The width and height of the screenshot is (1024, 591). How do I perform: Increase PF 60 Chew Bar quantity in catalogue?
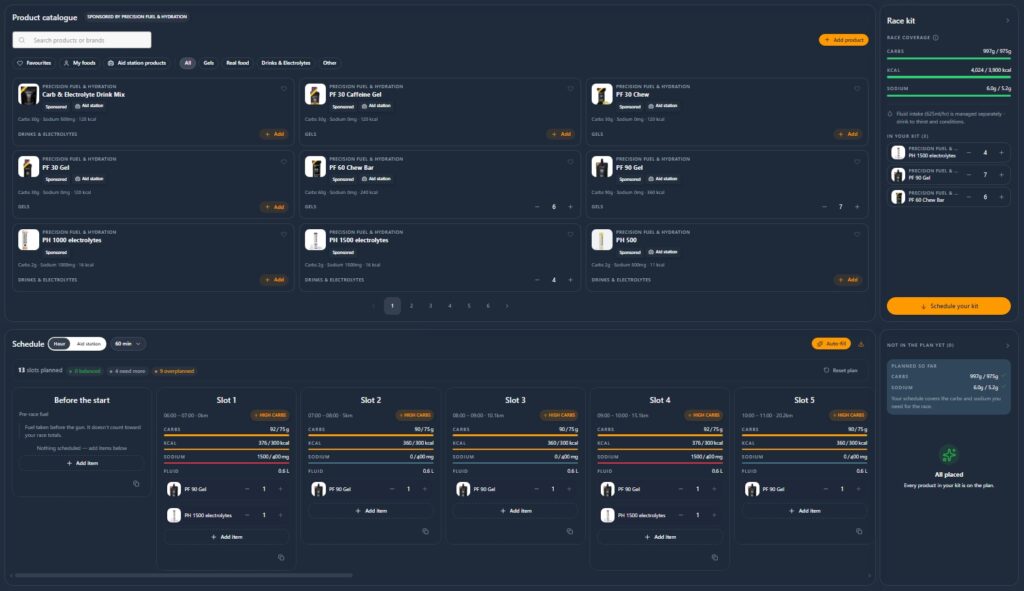[570, 207]
